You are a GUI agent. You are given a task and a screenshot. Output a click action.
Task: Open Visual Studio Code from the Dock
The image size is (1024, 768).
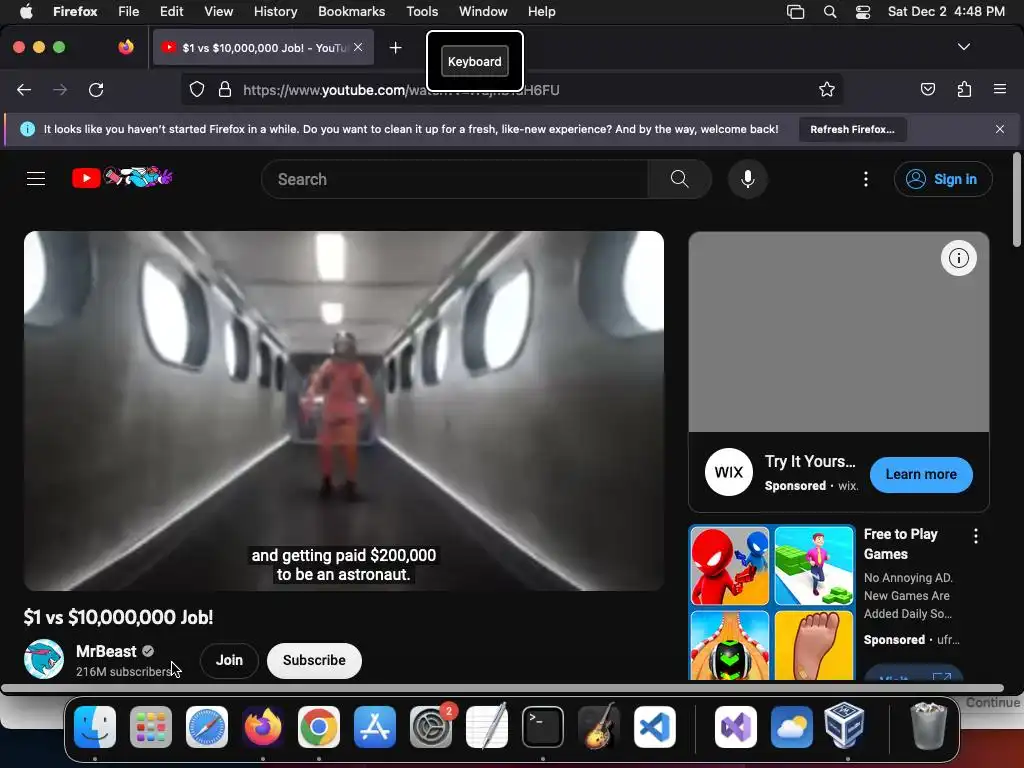tap(654, 726)
